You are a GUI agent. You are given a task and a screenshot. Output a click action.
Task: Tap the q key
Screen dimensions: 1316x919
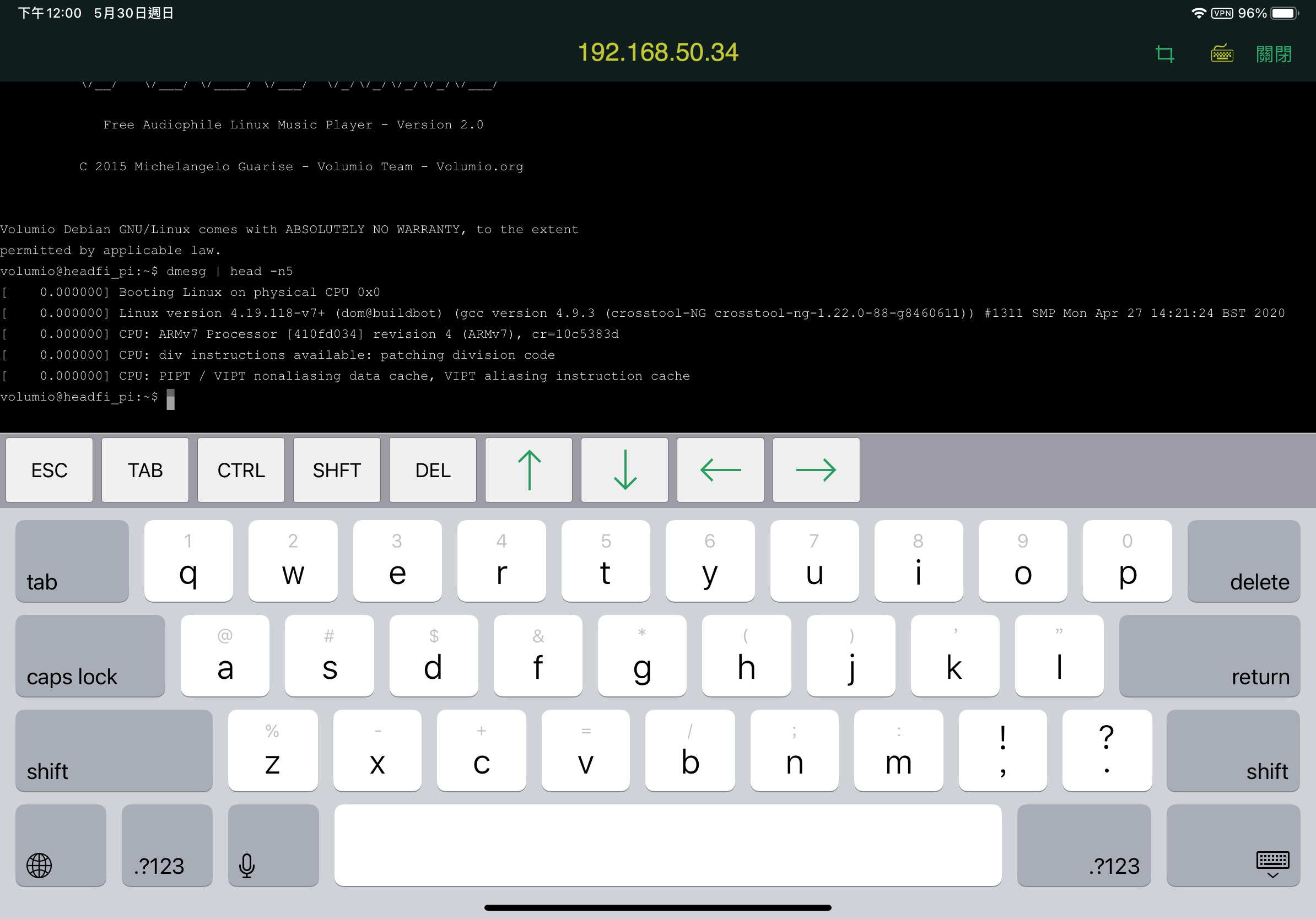tap(188, 561)
